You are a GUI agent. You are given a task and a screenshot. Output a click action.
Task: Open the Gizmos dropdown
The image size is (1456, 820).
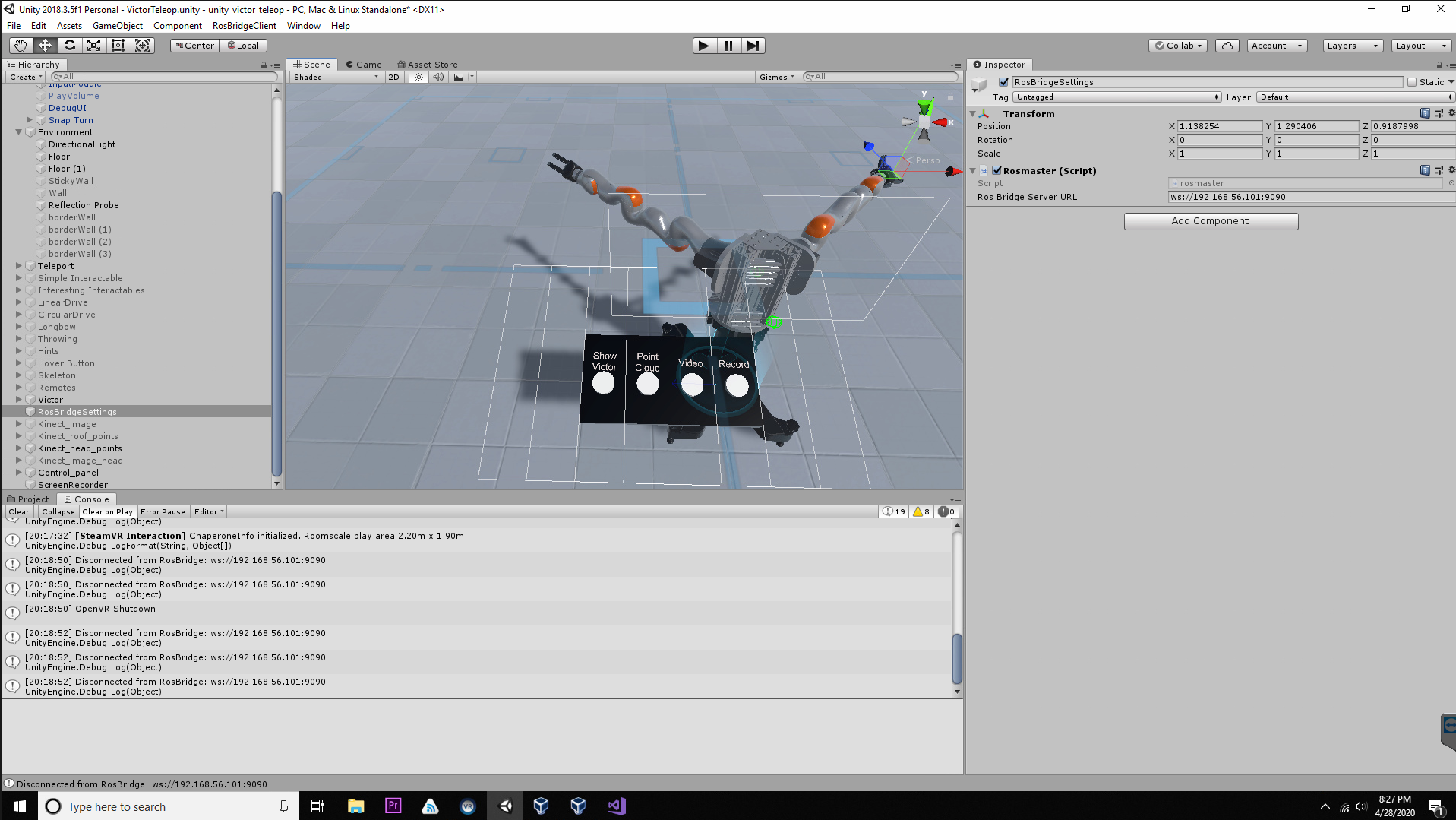pyautogui.click(x=776, y=77)
